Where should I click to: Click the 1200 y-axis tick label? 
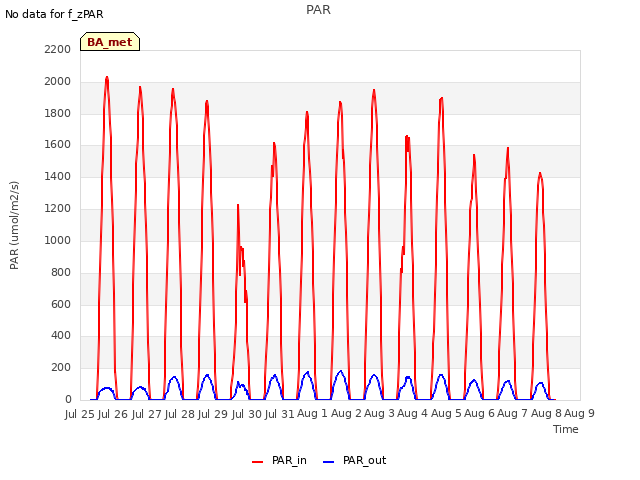click(58, 208)
